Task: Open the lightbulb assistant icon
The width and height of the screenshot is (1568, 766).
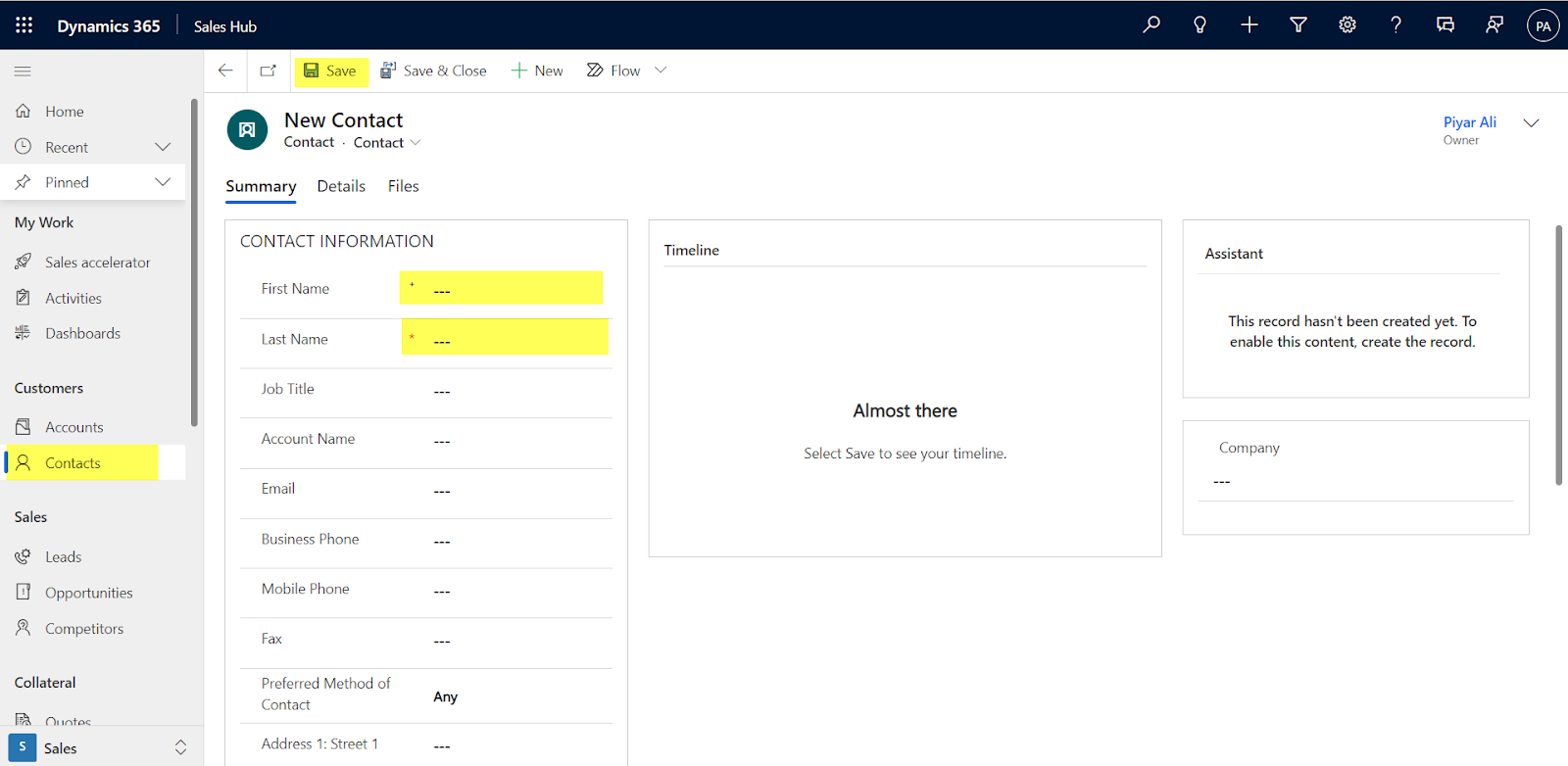Action: click(1200, 24)
